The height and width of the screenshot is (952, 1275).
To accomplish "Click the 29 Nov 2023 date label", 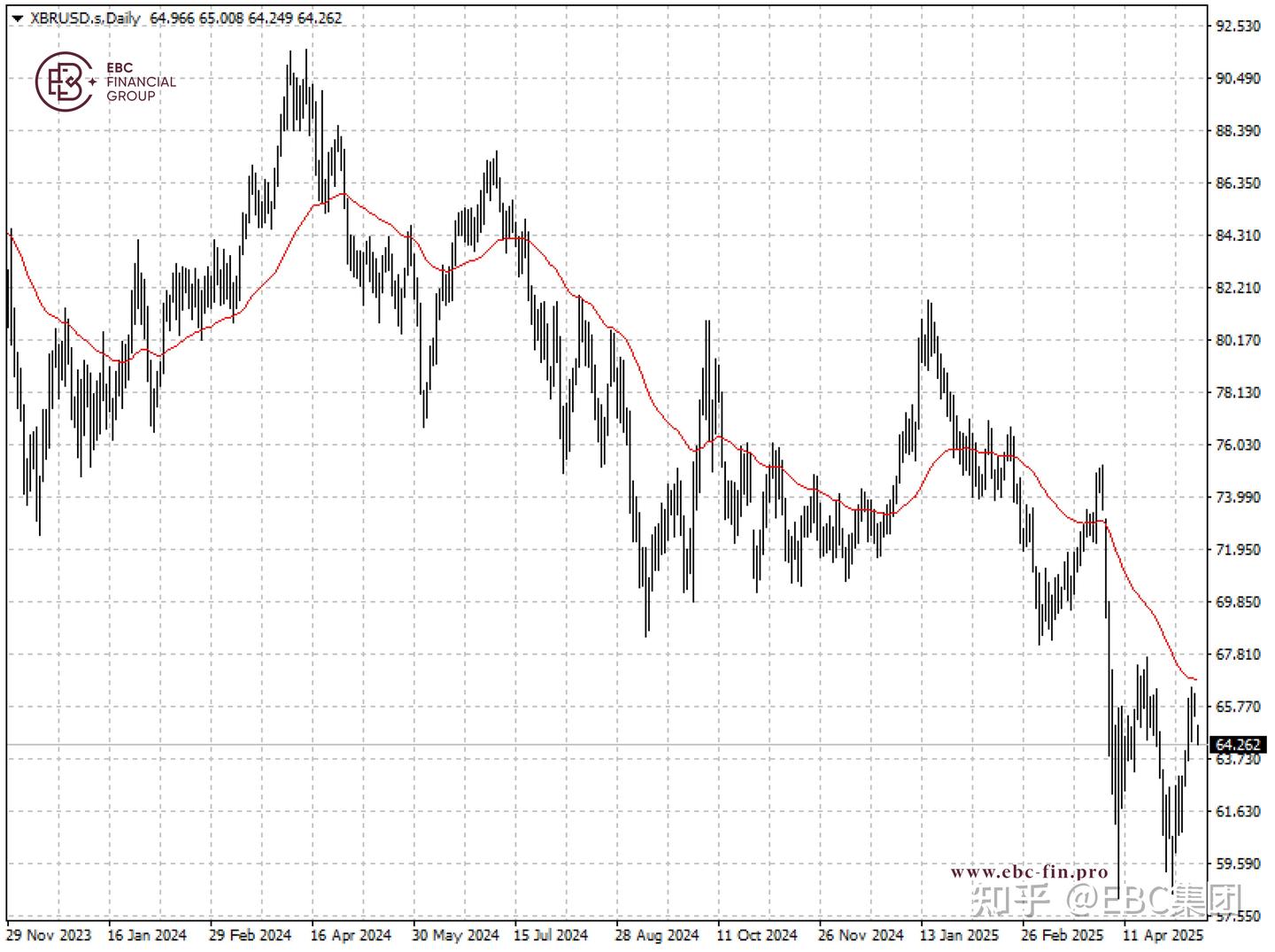I will [x=49, y=935].
